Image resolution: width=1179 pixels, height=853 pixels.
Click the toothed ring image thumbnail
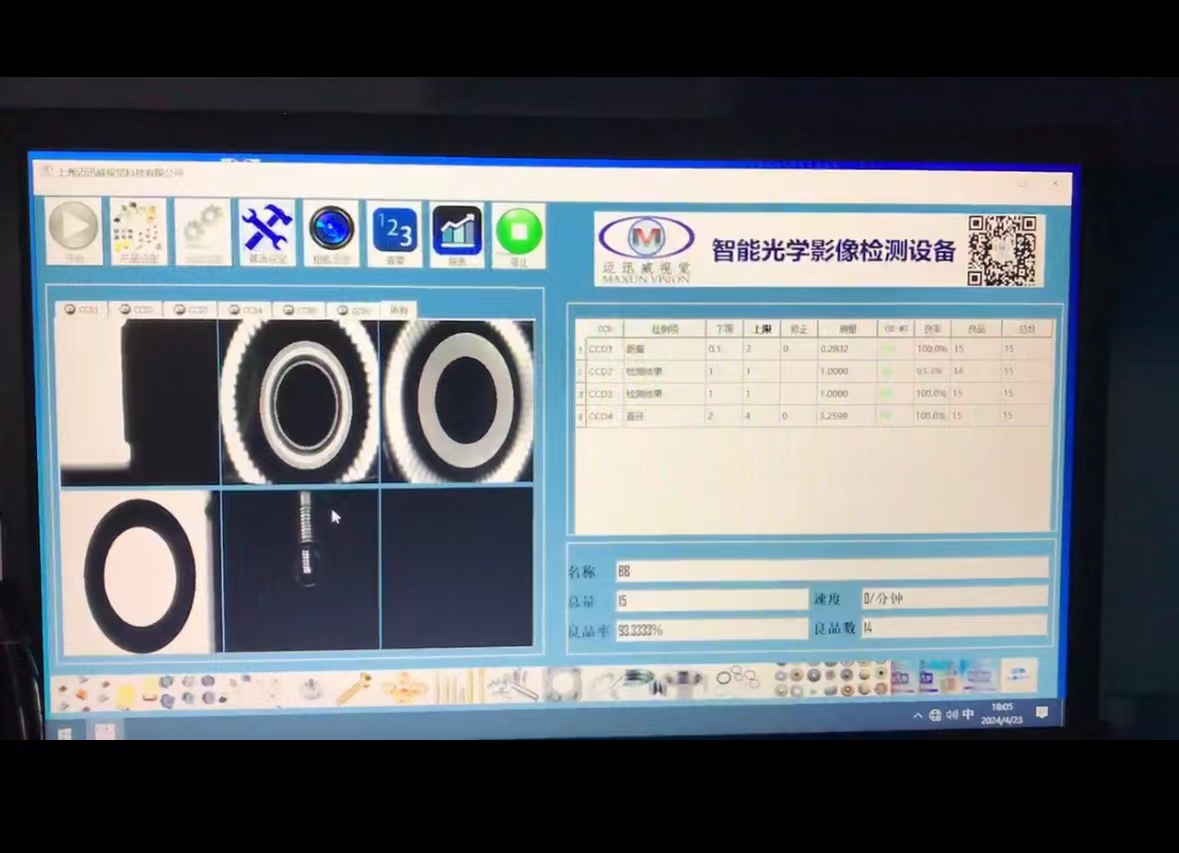[299, 402]
